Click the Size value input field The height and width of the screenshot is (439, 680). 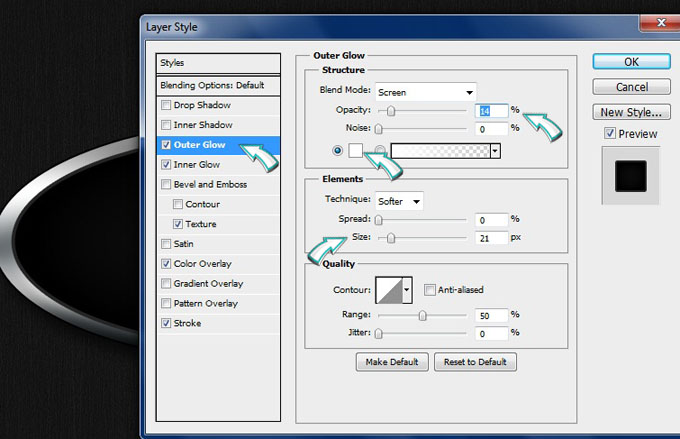click(491, 238)
